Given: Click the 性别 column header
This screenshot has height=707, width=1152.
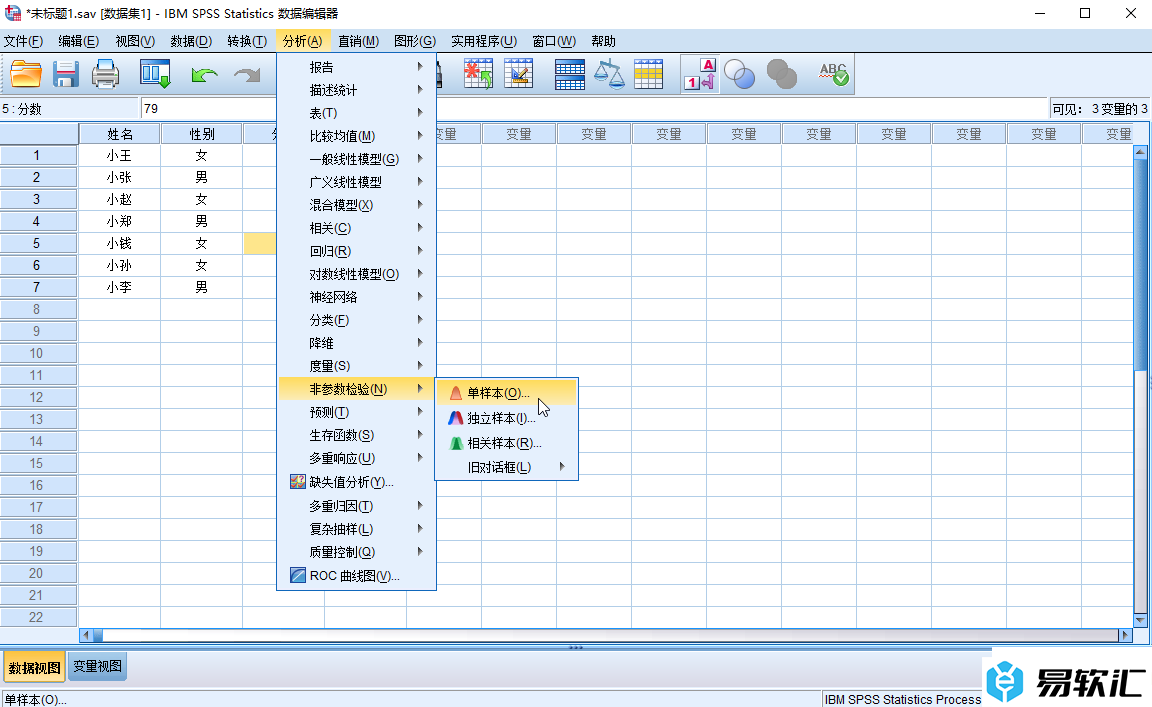Looking at the screenshot, I should click(202, 134).
